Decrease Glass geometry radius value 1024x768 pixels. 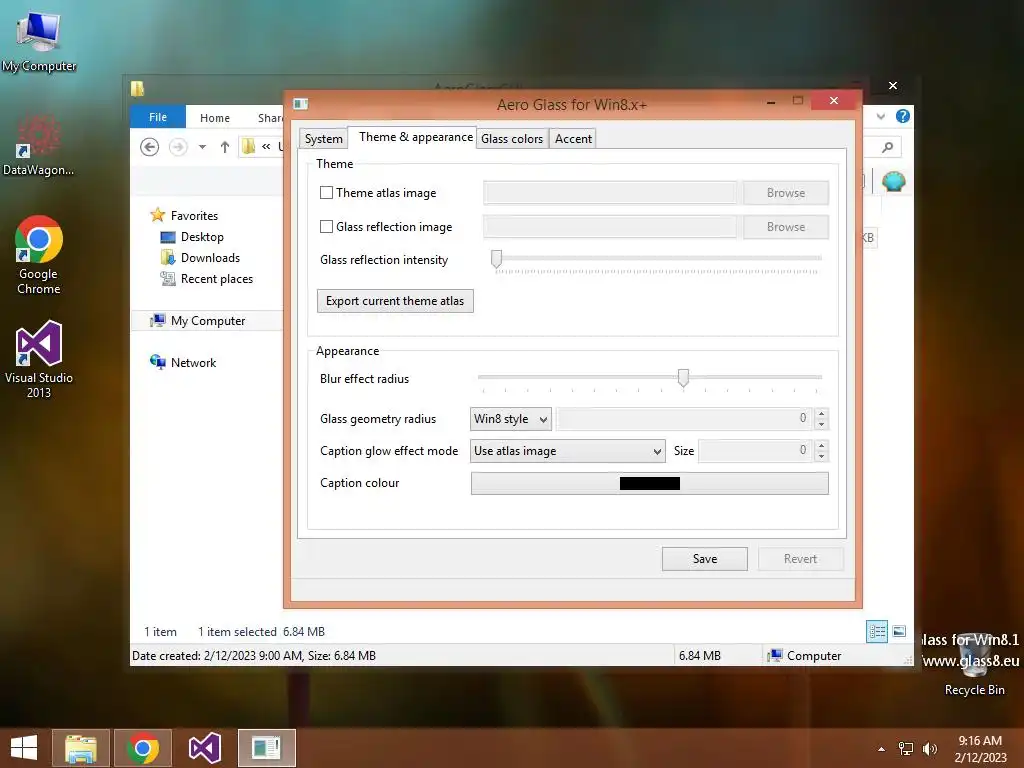pos(822,424)
